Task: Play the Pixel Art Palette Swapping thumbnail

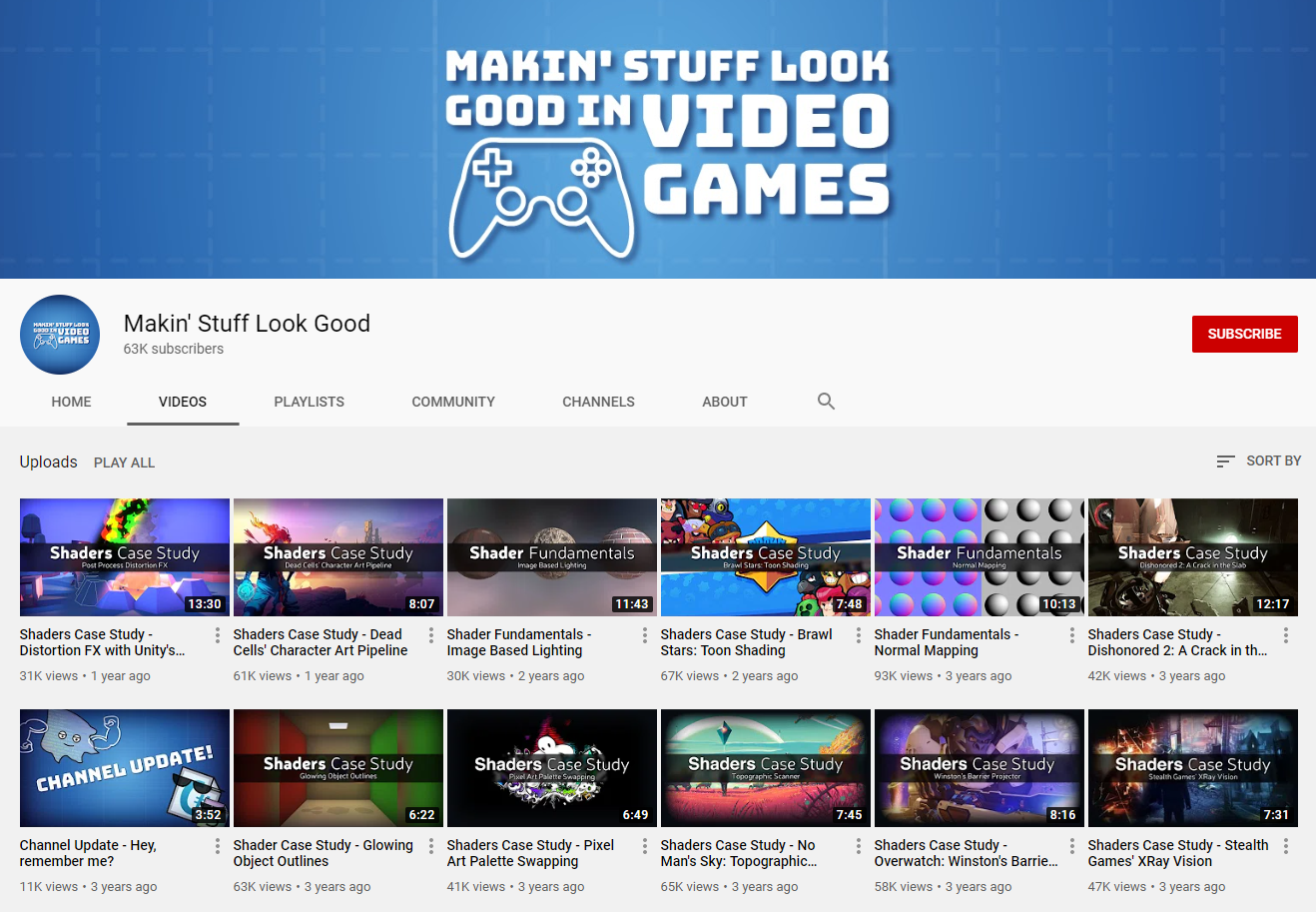Action: pyautogui.click(x=552, y=768)
